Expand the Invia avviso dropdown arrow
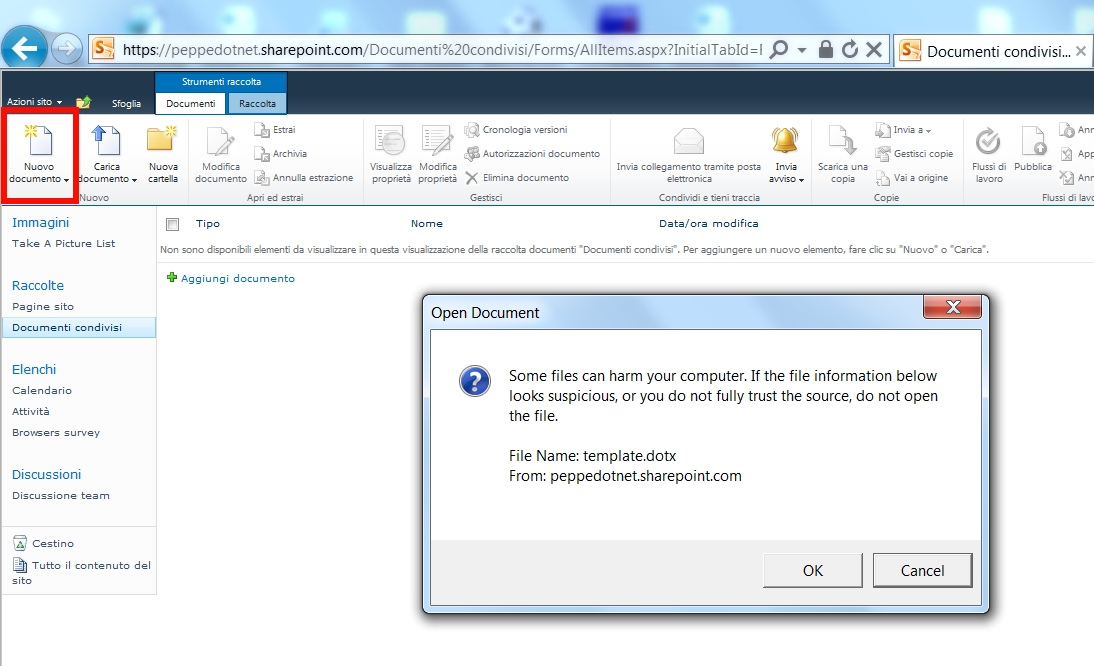This screenshot has height=666, width=1094. [x=802, y=180]
